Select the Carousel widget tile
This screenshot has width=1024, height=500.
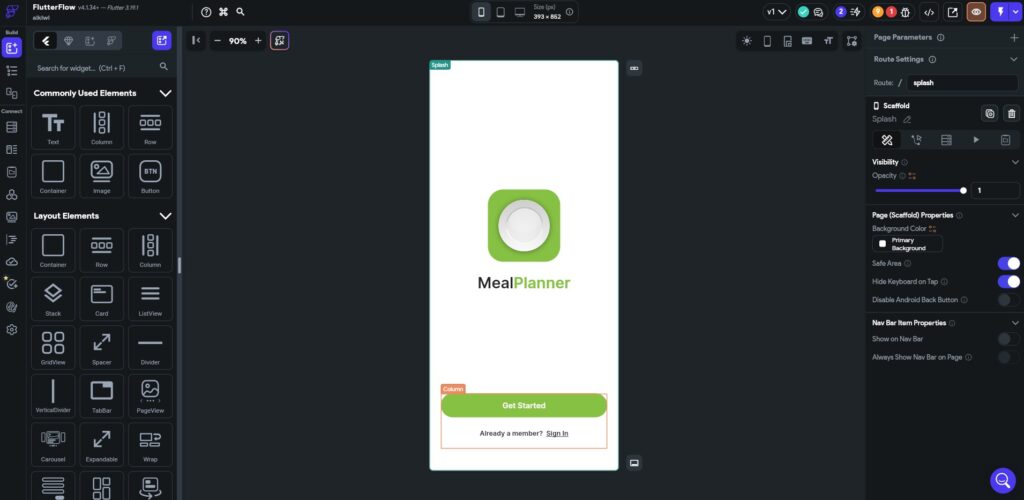(53, 444)
